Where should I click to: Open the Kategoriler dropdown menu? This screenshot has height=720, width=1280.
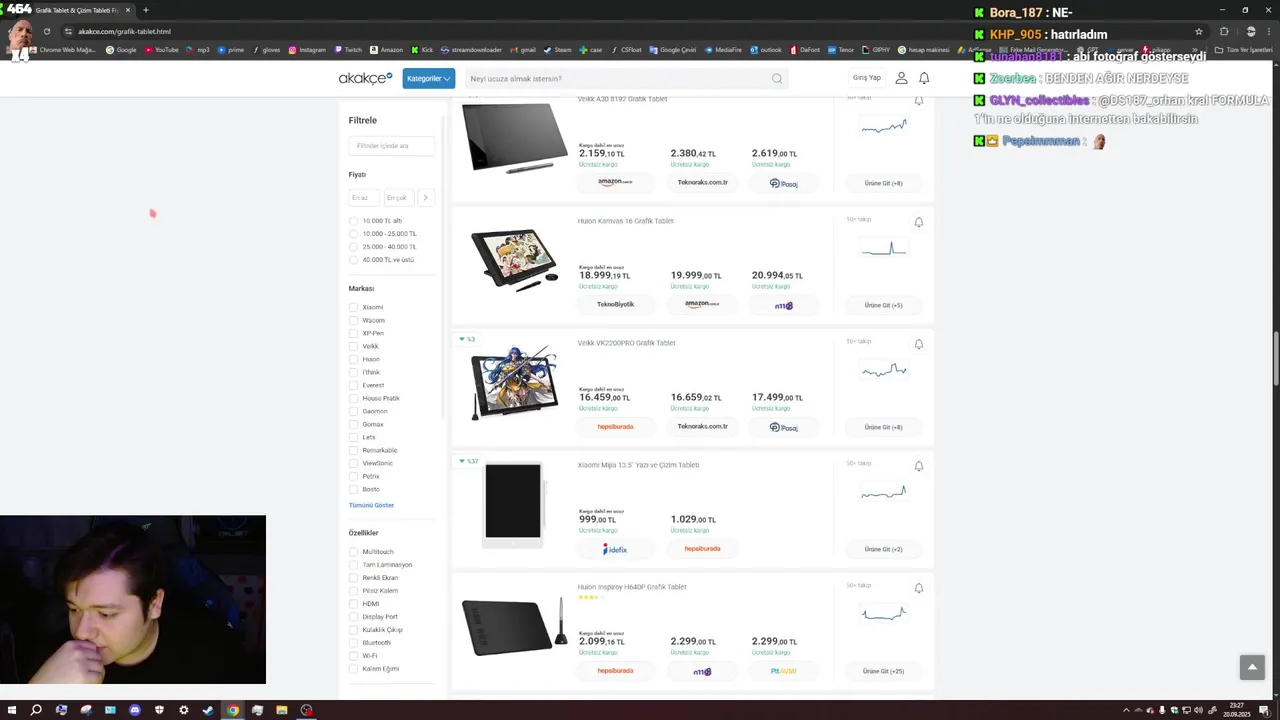(428, 78)
